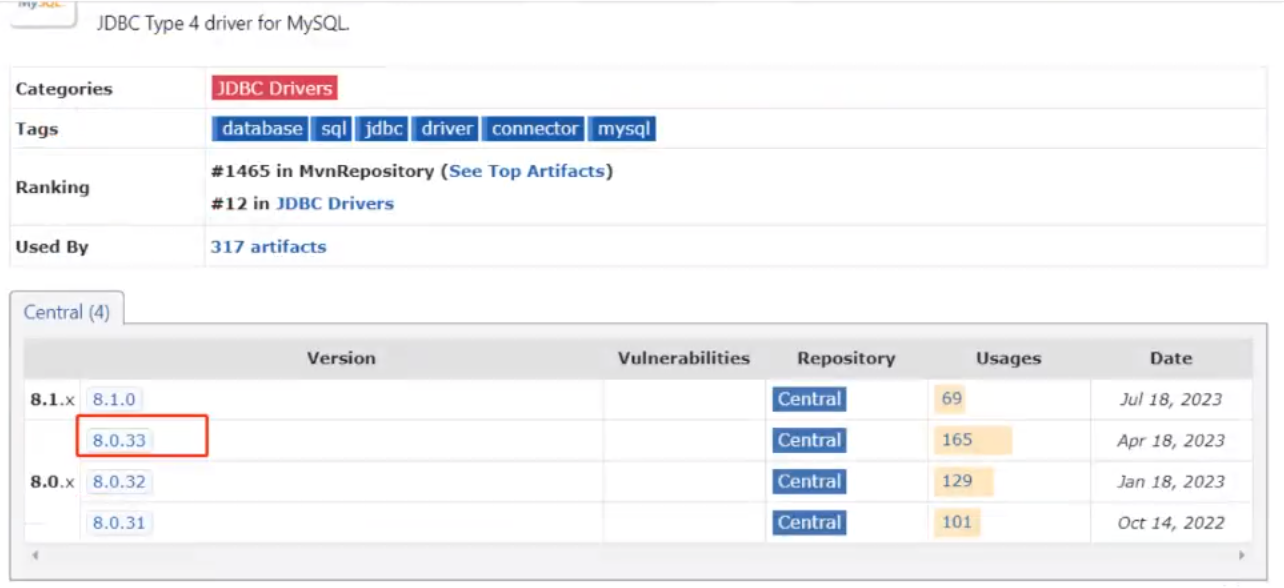The image size is (1284, 588).
Task: Click the table's left scroll arrow
Action: [x=36, y=555]
